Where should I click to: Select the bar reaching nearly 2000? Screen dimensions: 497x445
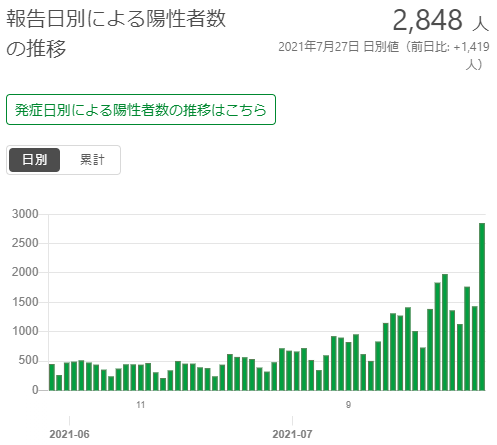[x=445, y=332]
